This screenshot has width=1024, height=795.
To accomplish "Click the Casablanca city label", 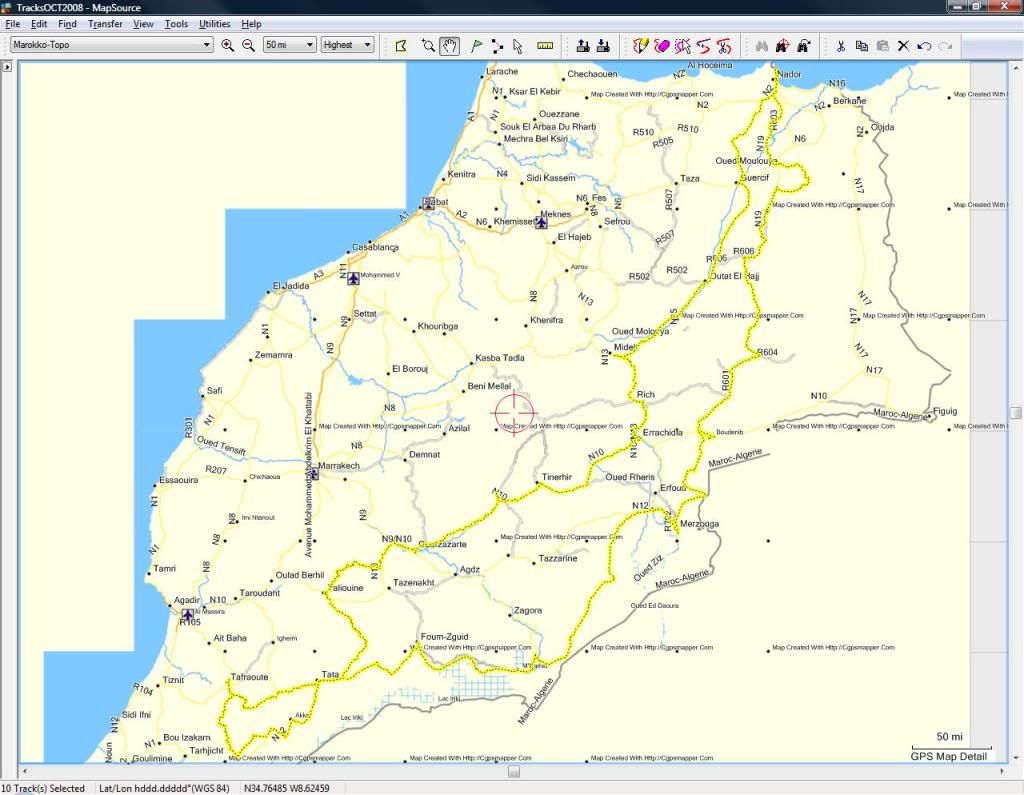I will [376, 248].
